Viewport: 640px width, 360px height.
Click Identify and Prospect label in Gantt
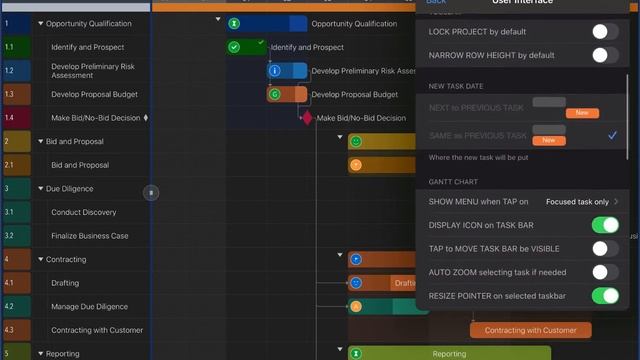coord(307,47)
